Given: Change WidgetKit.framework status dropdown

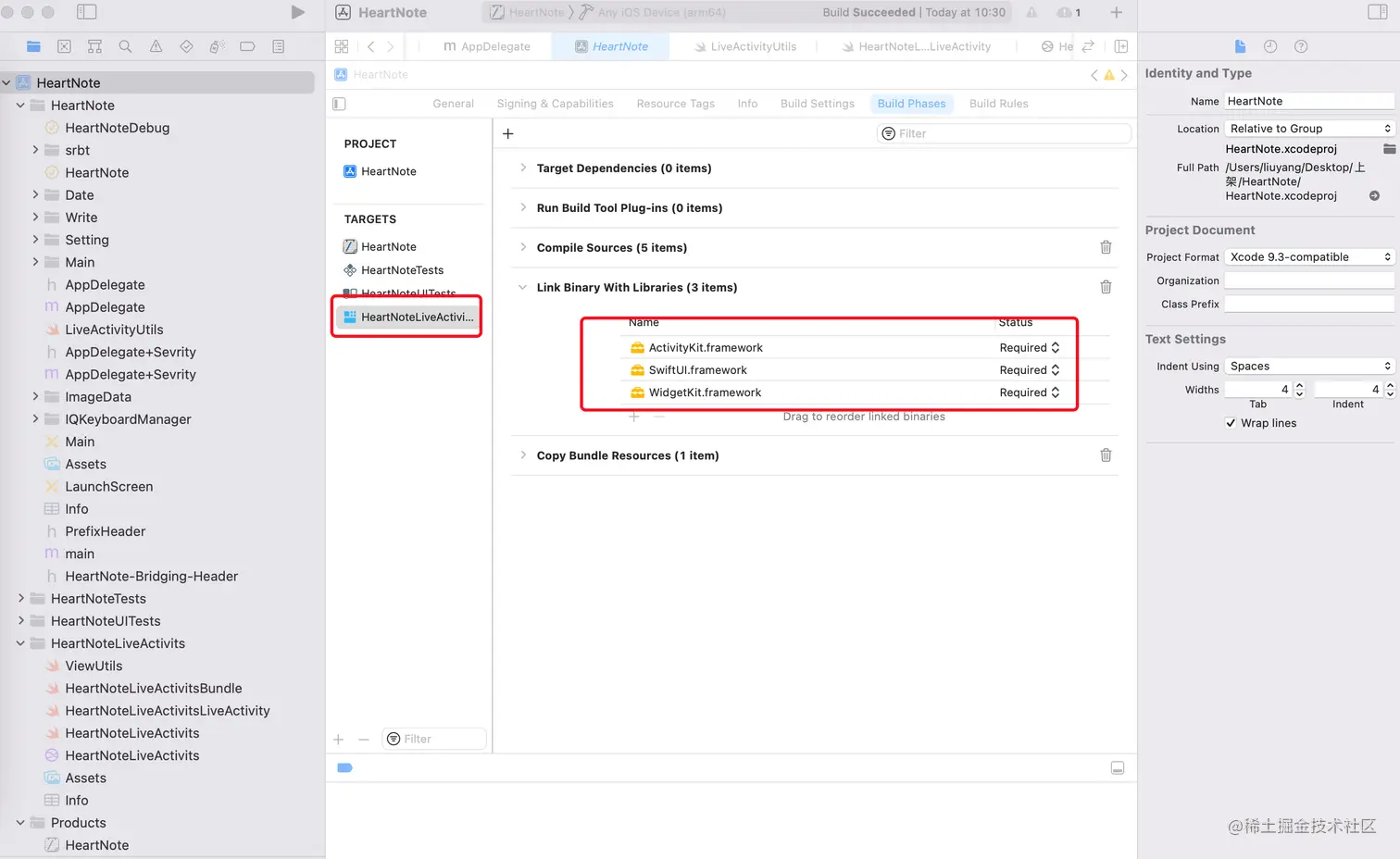Looking at the screenshot, I should [1029, 392].
